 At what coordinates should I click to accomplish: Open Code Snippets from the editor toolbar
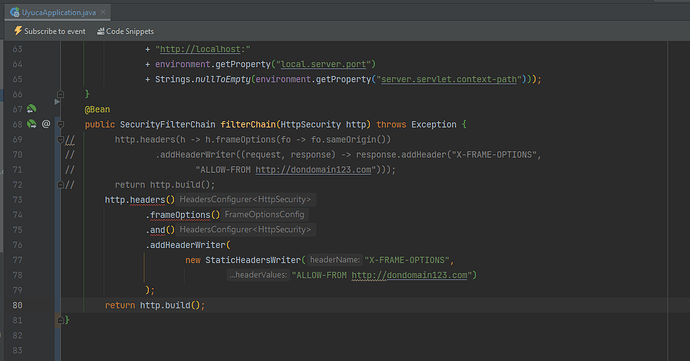pyautogui.click(x=125, y=31)
